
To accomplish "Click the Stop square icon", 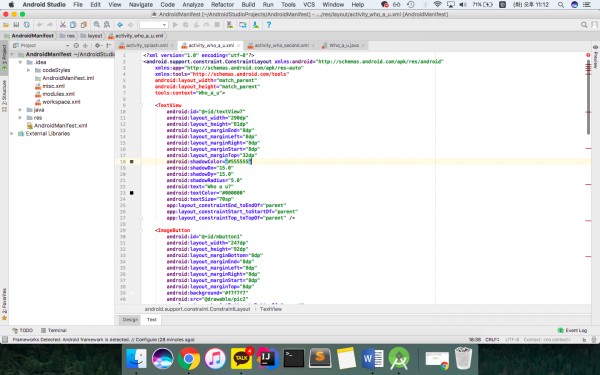I will 217,25.
